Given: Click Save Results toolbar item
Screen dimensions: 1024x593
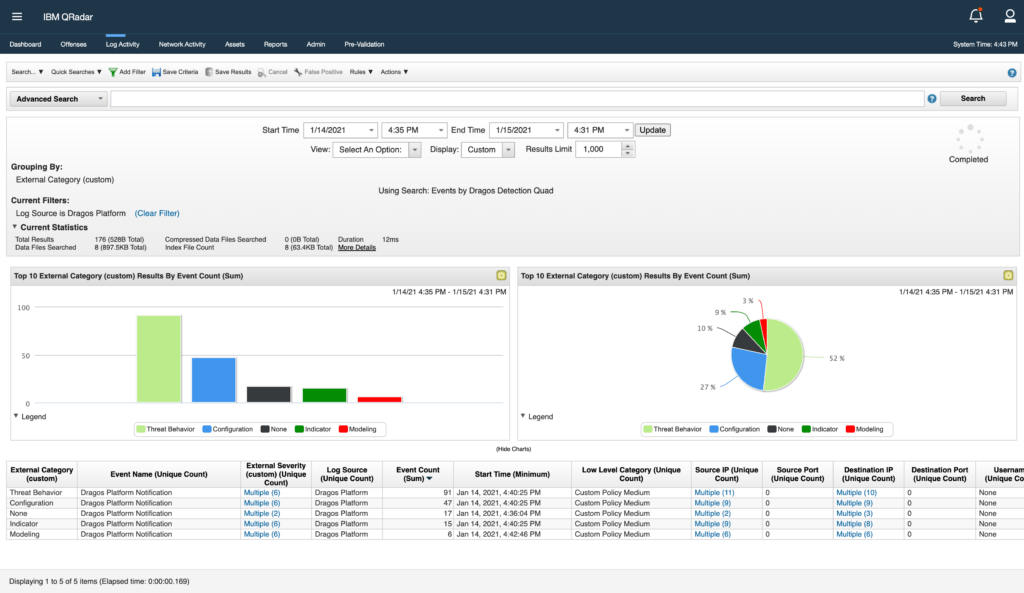Looking at the screenshot, I should (x=228, y=72).
